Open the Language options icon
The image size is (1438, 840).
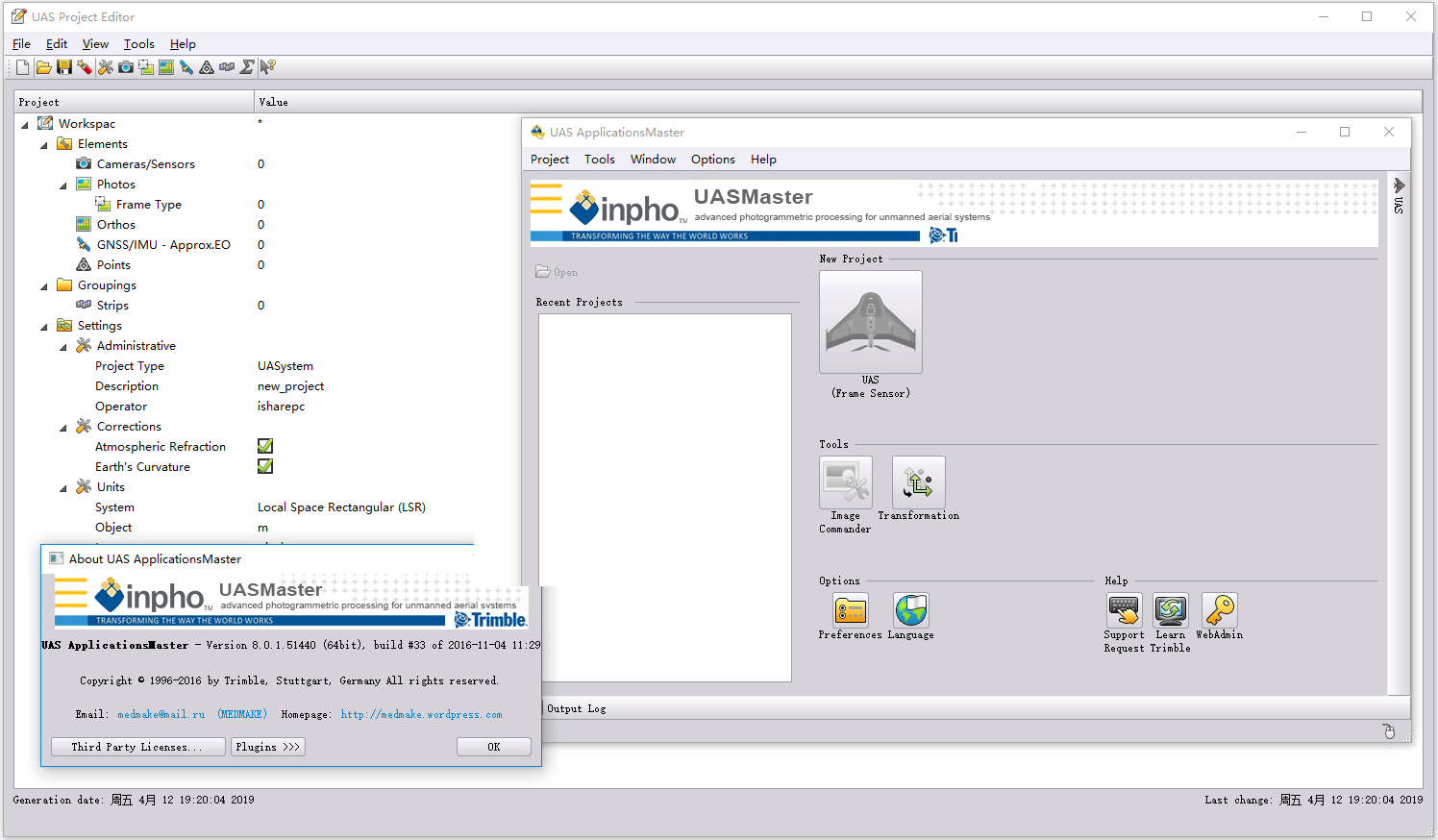911,610
